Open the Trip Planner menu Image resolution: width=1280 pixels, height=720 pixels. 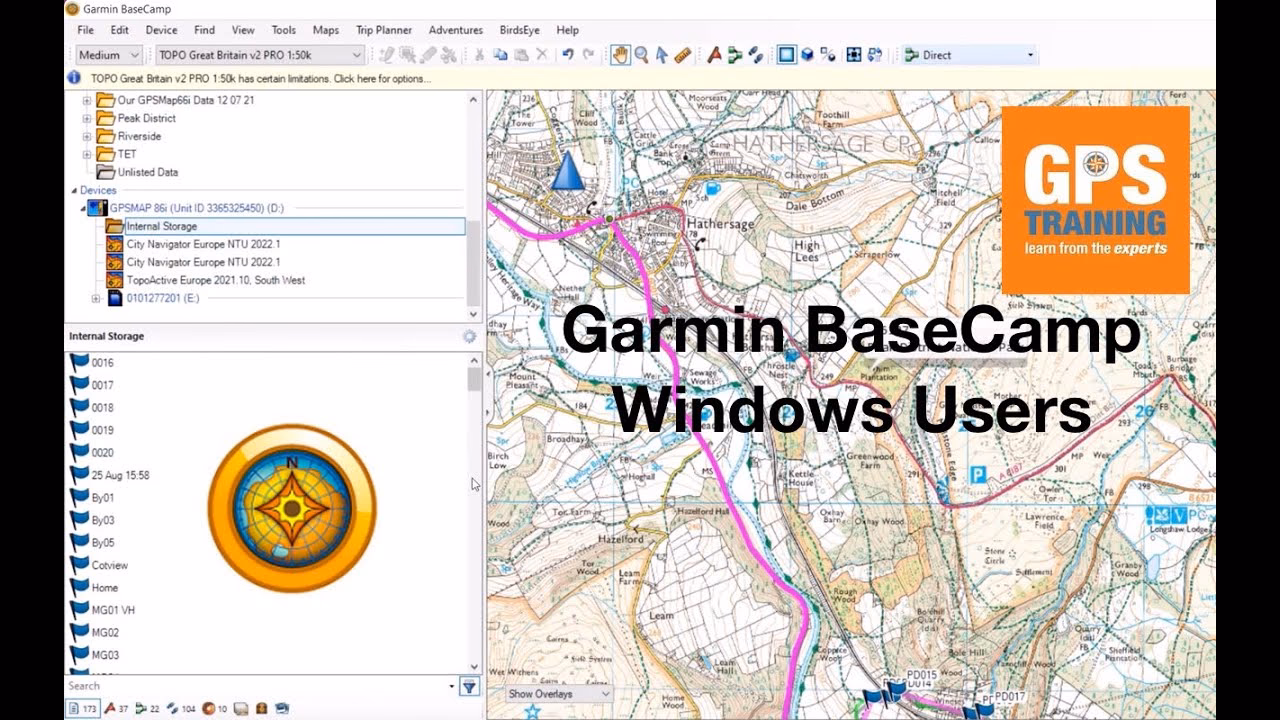coord(383,30)
